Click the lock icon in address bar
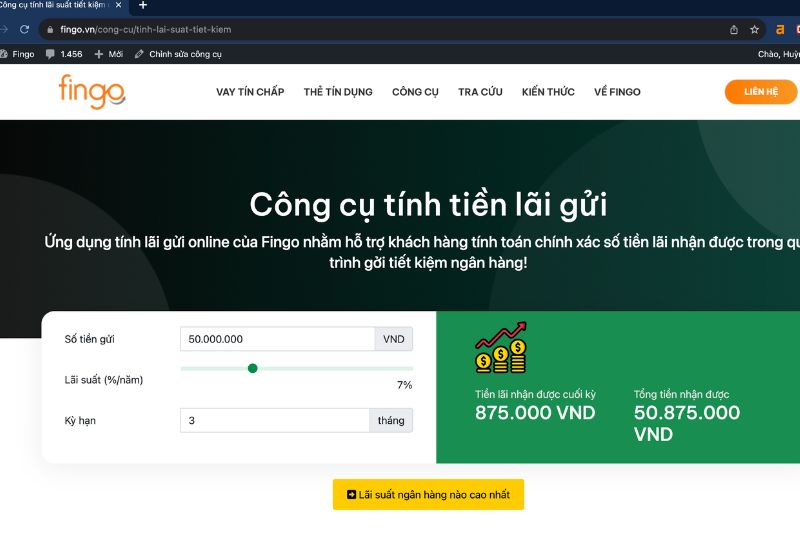800x533 pixels. 50,30
